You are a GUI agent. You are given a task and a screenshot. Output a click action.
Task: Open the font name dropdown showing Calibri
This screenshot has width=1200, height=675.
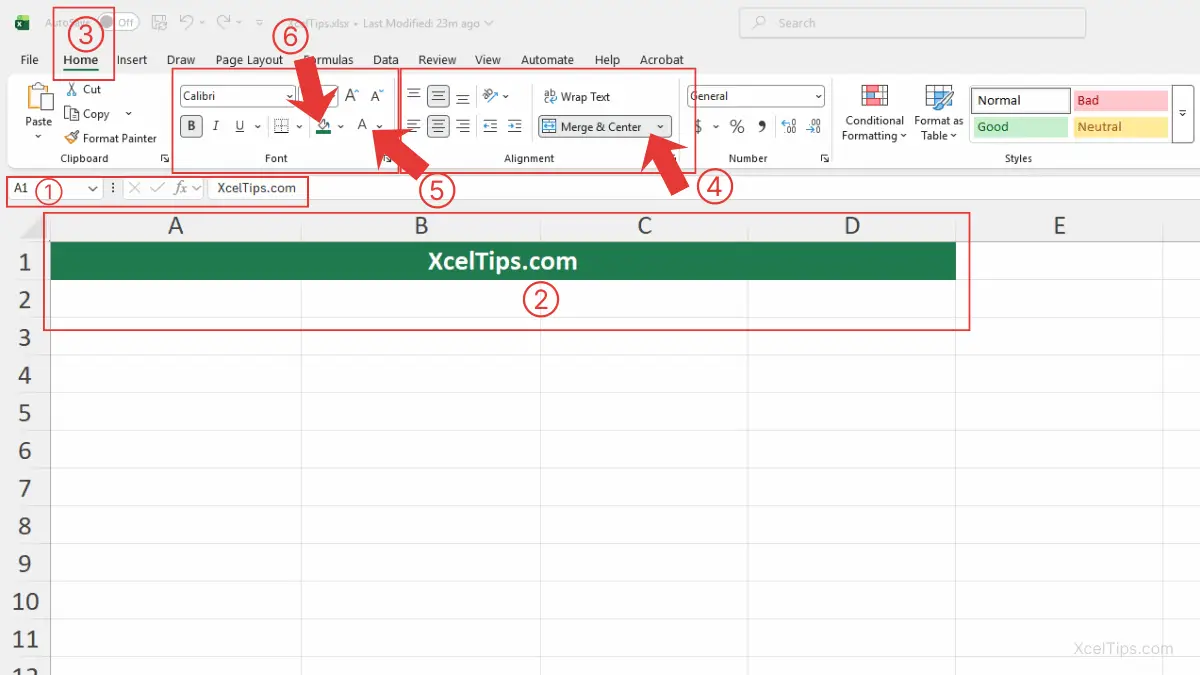click(289, 95)
